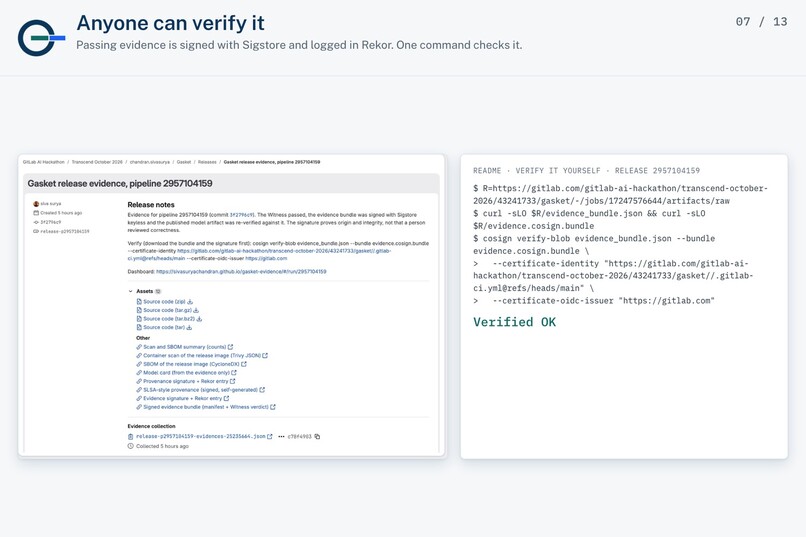806x537 pixels.
Task: Click the download icon beside Source code (tar.gz)
Action: click(x=196, y=310)
